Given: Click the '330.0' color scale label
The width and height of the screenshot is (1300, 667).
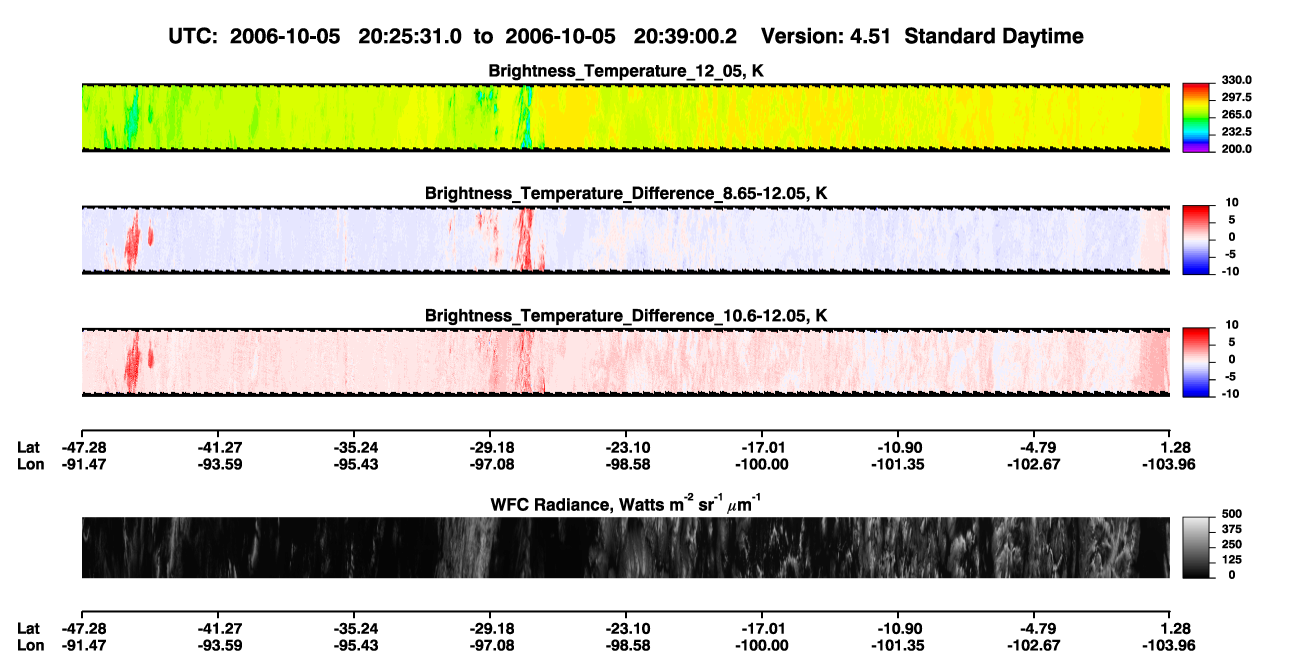Looking at the screenshot, I should (x=1236, y=81).
